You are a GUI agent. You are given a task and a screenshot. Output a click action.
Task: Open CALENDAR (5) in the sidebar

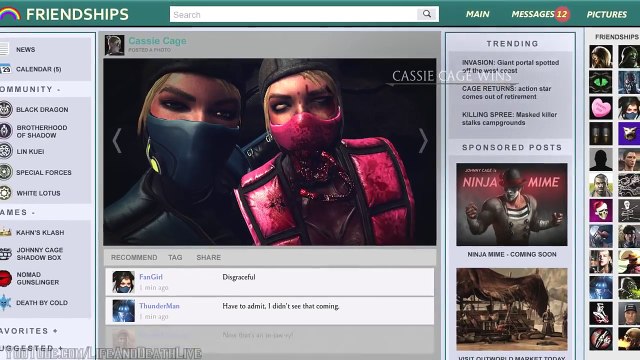[x=38, y=69]
